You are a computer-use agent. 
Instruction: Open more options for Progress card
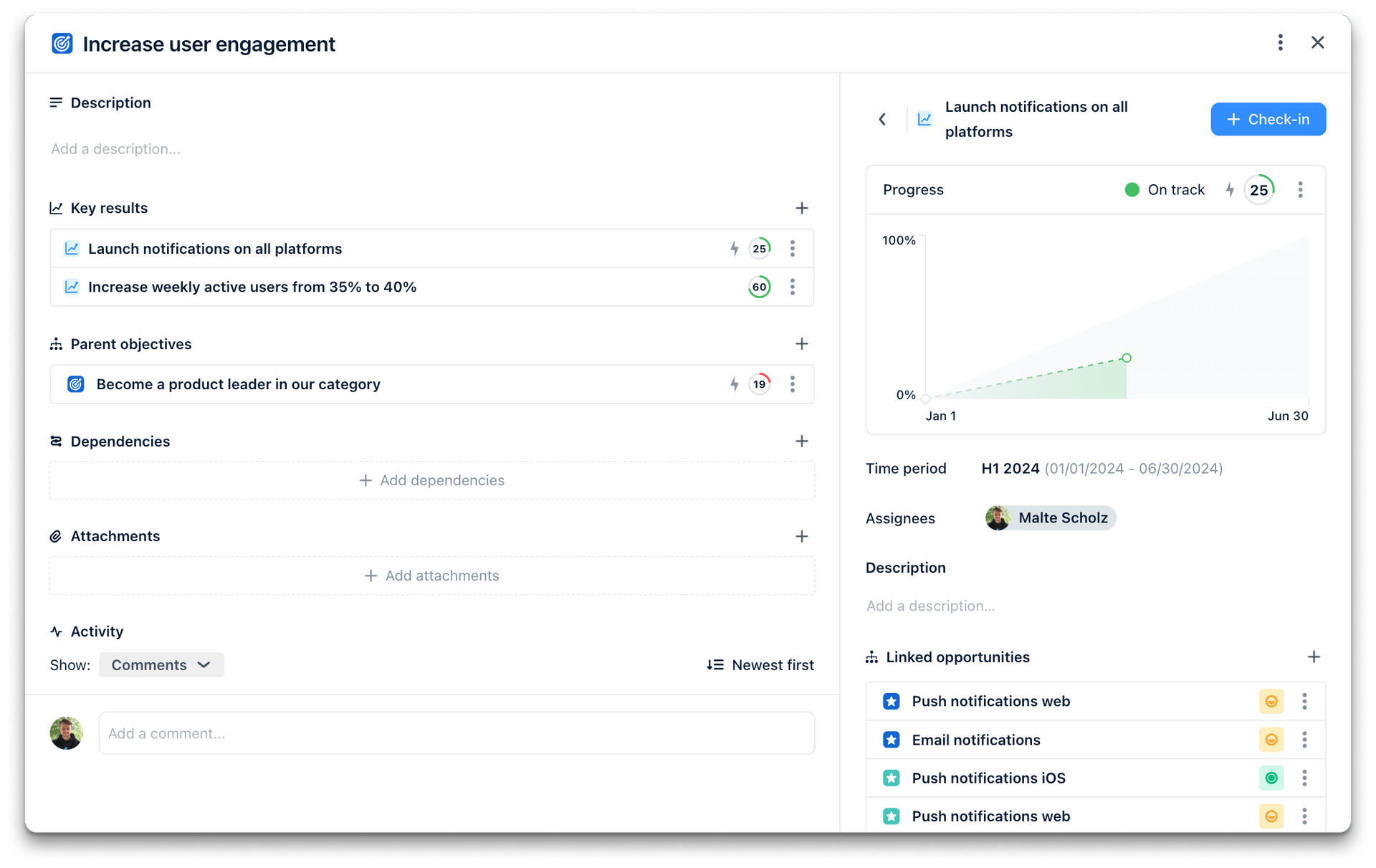(1300, 190)
